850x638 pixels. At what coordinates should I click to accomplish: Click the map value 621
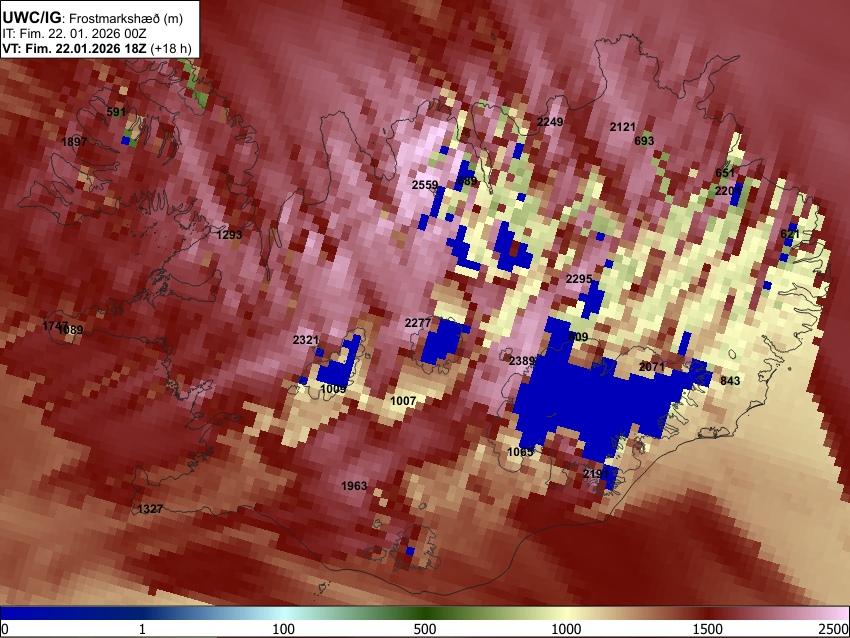pyautogui.click(x=790, y=234)
